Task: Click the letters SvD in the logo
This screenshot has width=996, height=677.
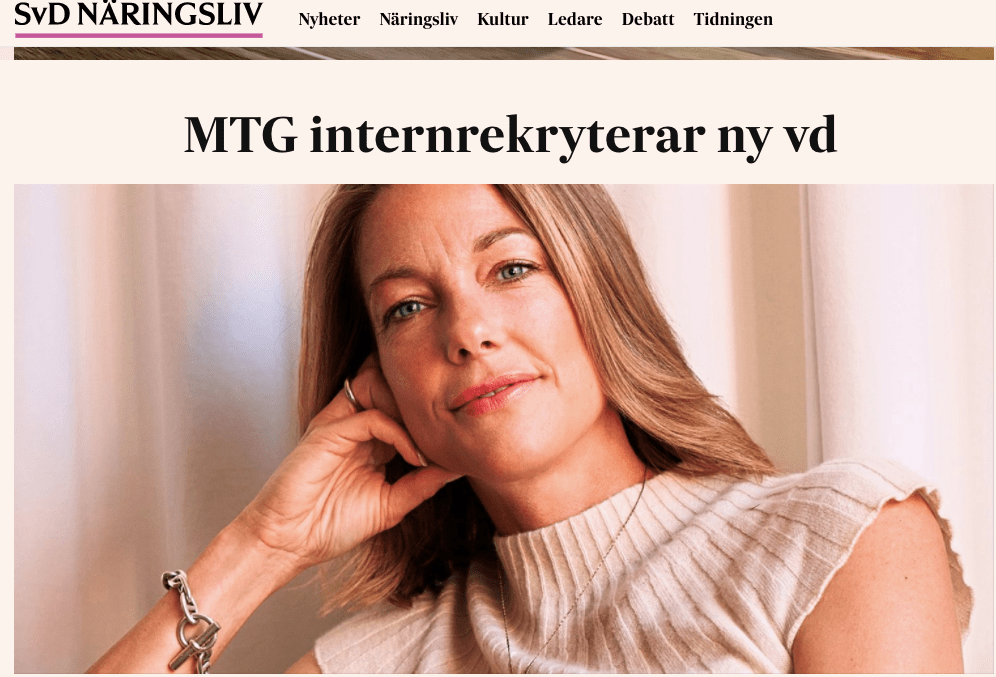Action: (42, 14)
